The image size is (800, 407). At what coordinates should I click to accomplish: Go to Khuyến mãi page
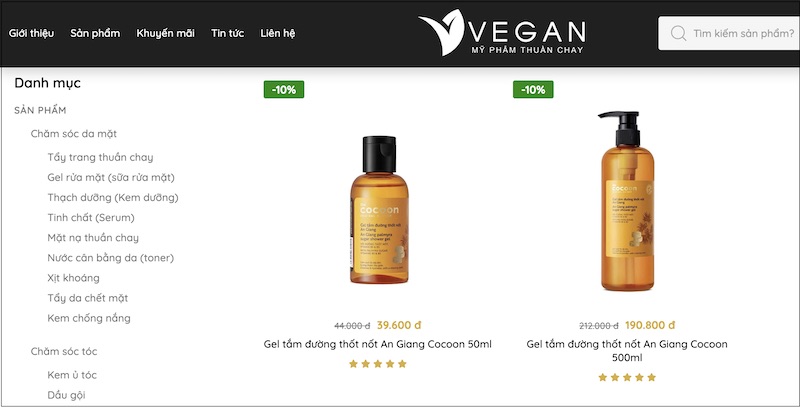(165, 33)
